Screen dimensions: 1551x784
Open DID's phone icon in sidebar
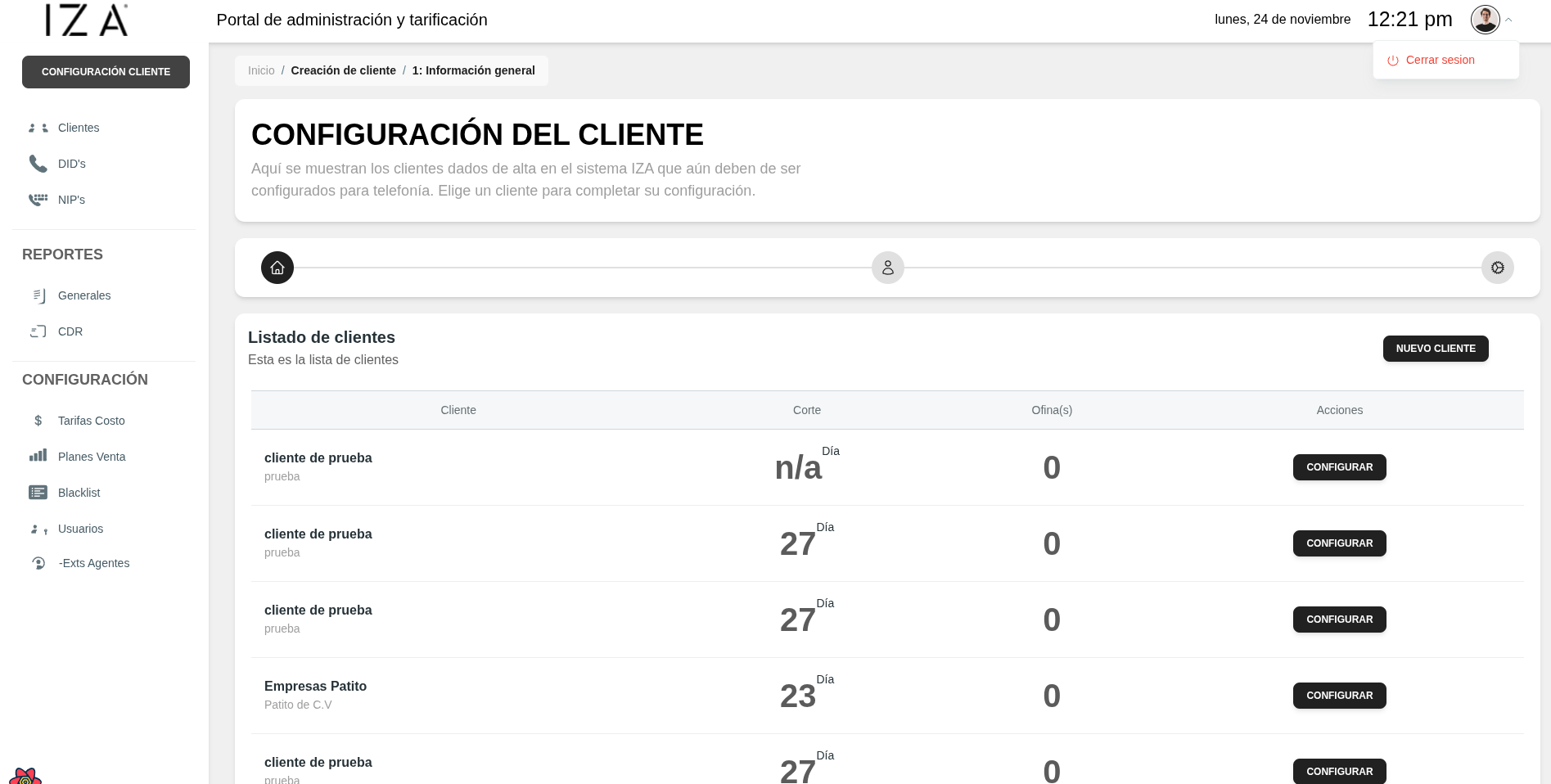38,164
